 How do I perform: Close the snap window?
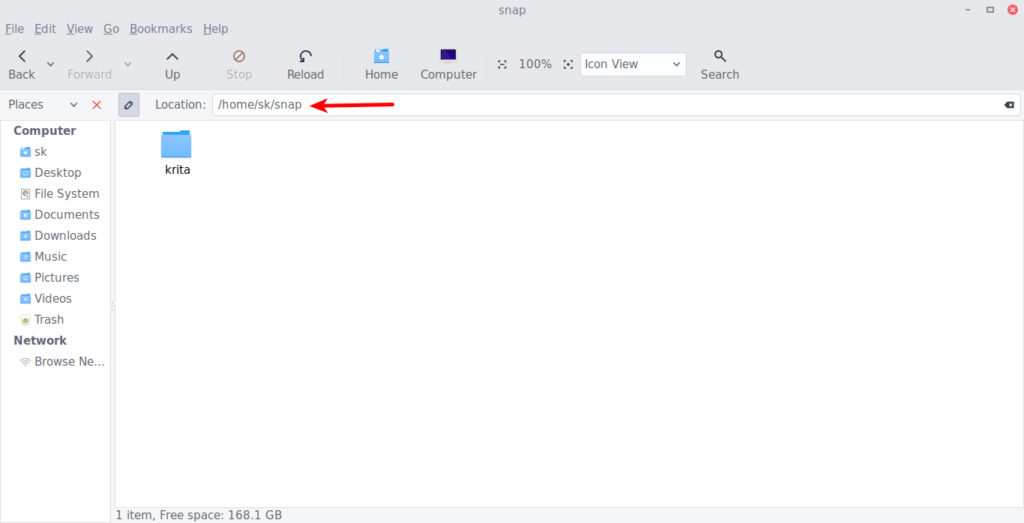(x=1012, y=10)
